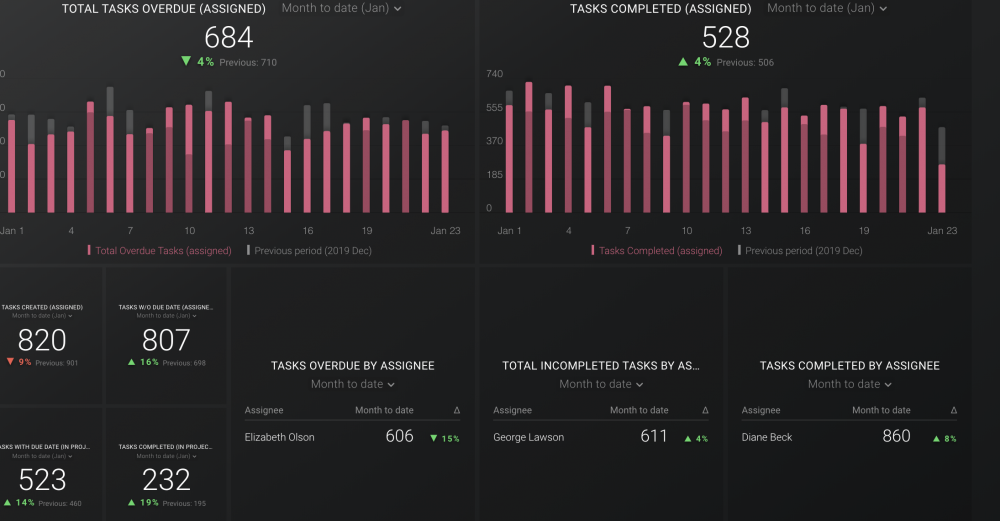This screenshot has width=1000, height=521.
Task: Click green down arrow under 684 overdue total
Action: coord(185,62)
